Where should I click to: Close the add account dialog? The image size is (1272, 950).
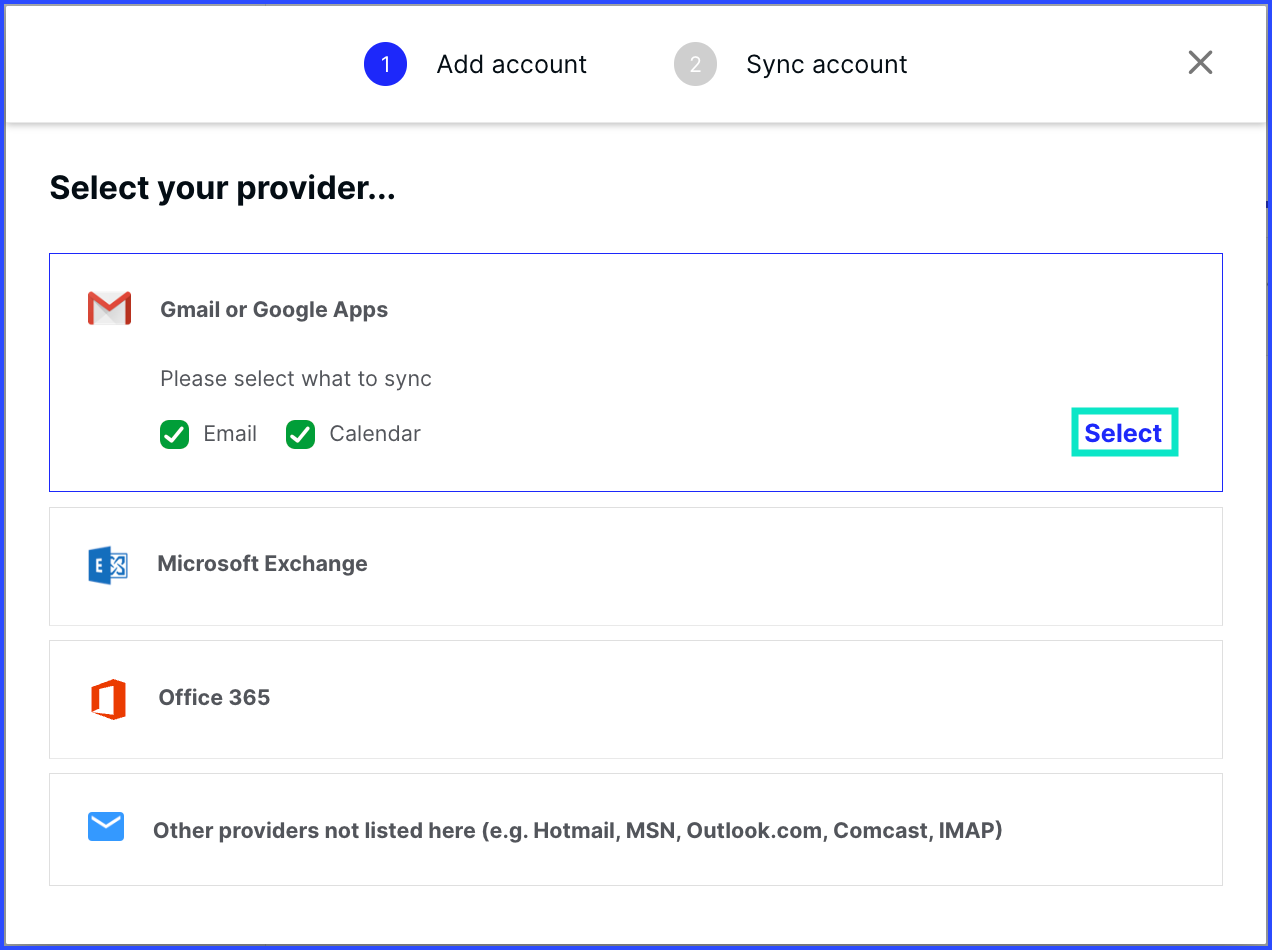click(x=1200, y=63)
